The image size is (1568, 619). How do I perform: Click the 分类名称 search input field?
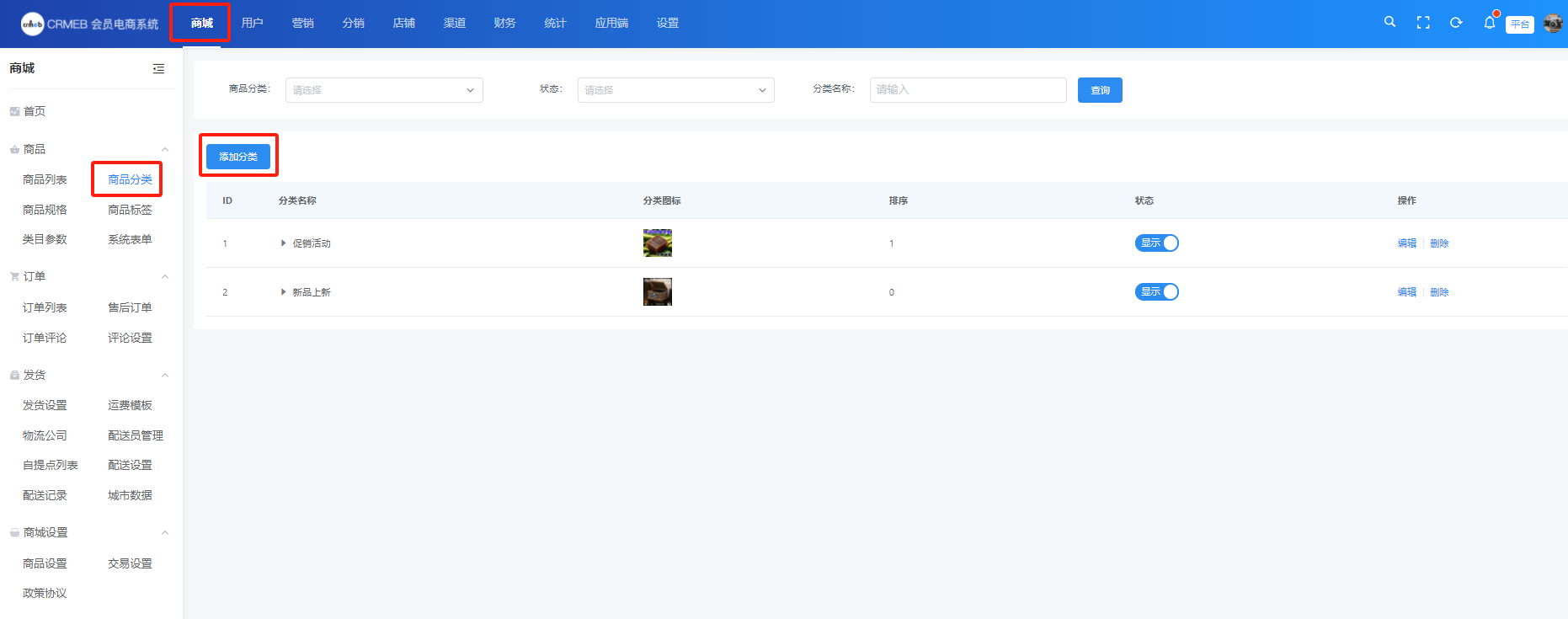point(968,90)
